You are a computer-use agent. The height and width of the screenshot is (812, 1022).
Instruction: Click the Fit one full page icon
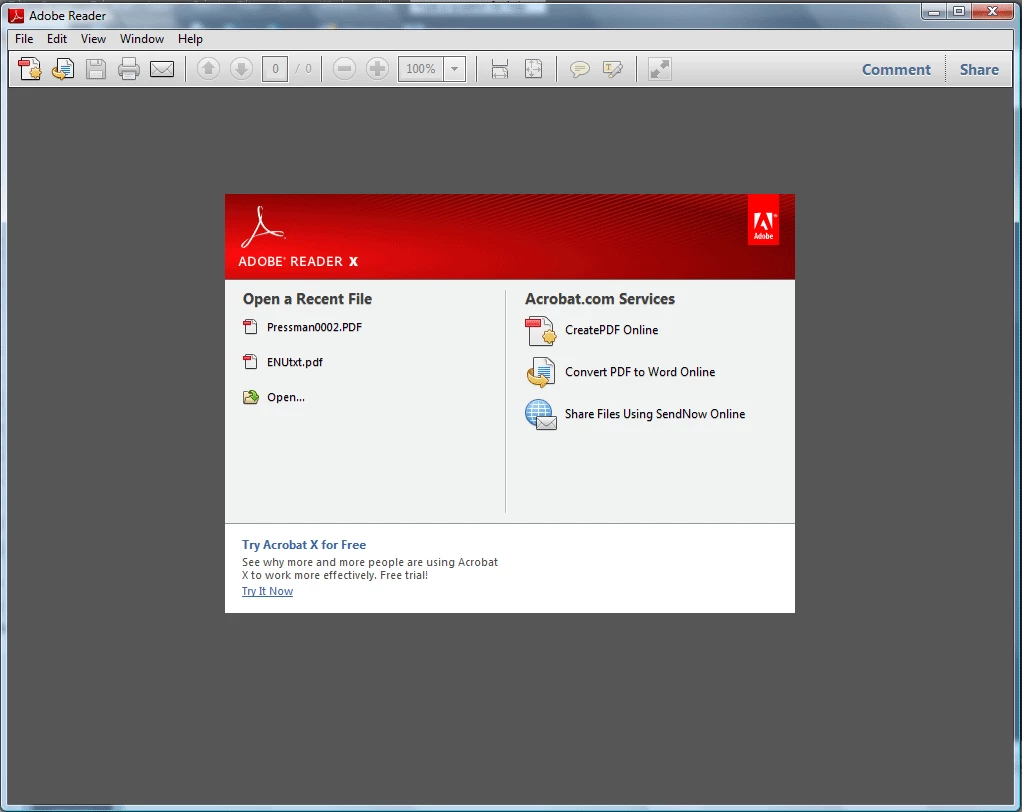pyautogui.click(x=533, y=69)
